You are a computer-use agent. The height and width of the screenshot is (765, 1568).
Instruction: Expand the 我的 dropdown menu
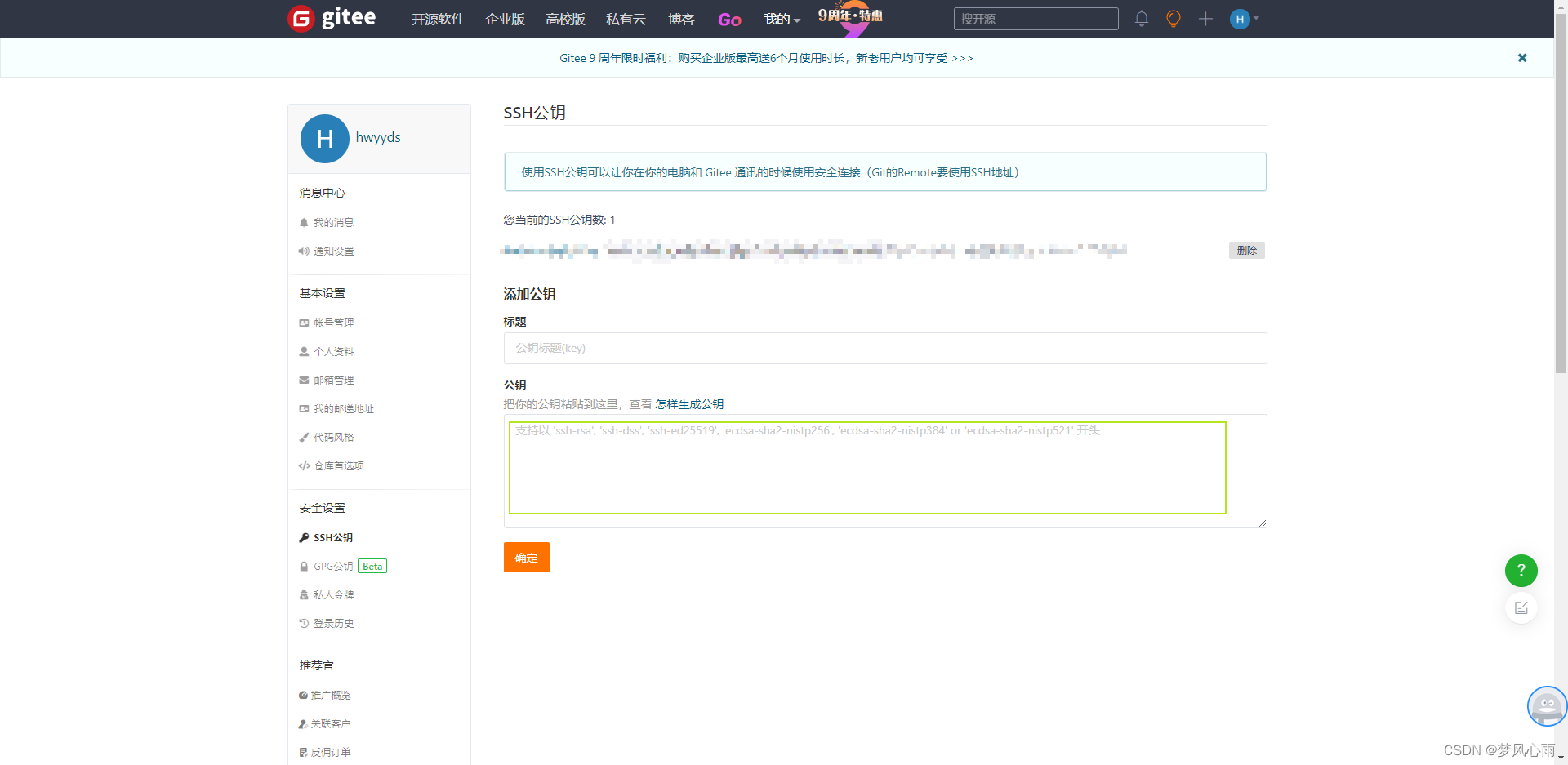pyautogui.click(x=782, y=19)
